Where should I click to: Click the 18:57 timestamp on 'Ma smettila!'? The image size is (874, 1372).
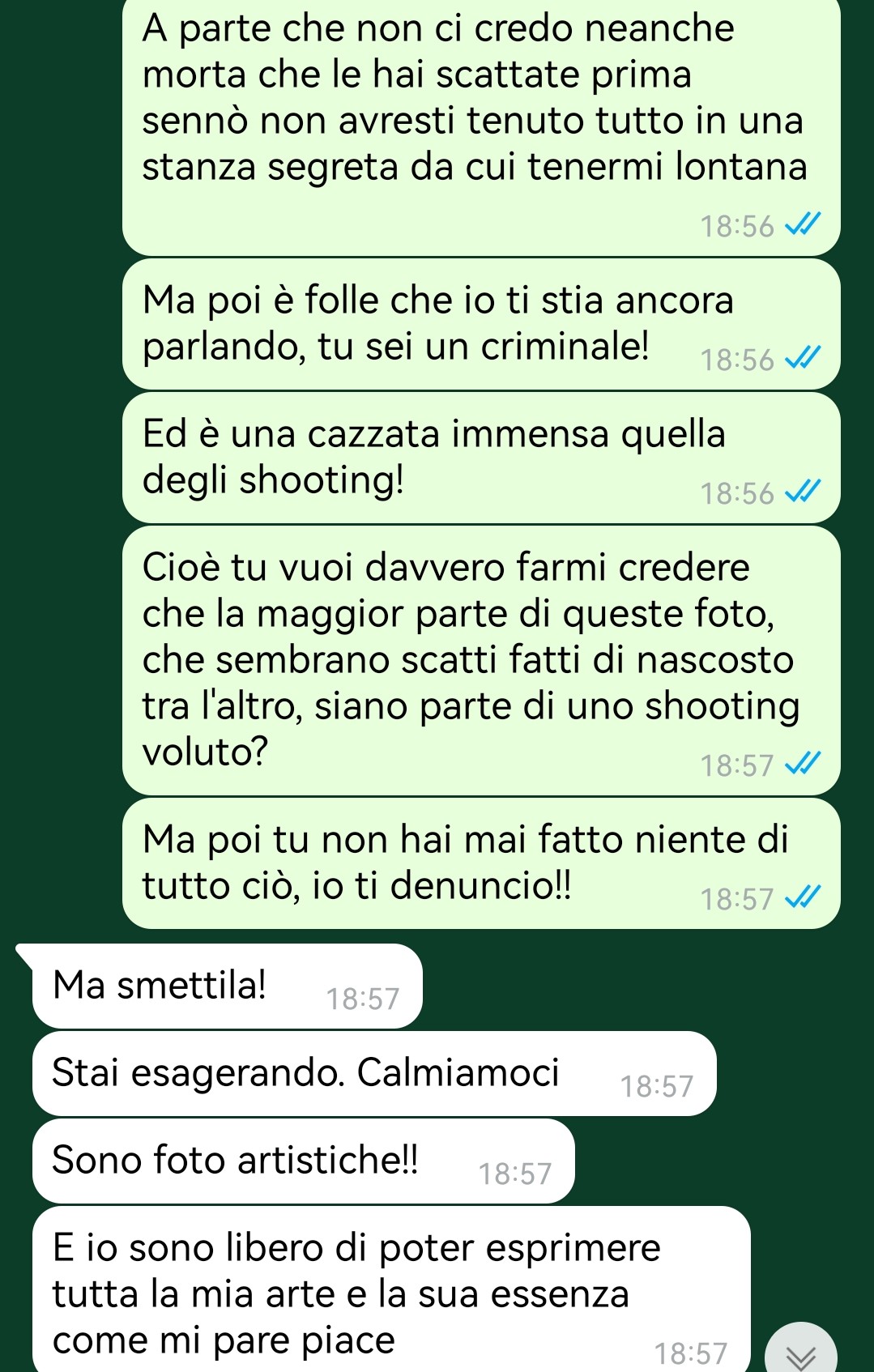pyautogui.click(x=363, y=999)
